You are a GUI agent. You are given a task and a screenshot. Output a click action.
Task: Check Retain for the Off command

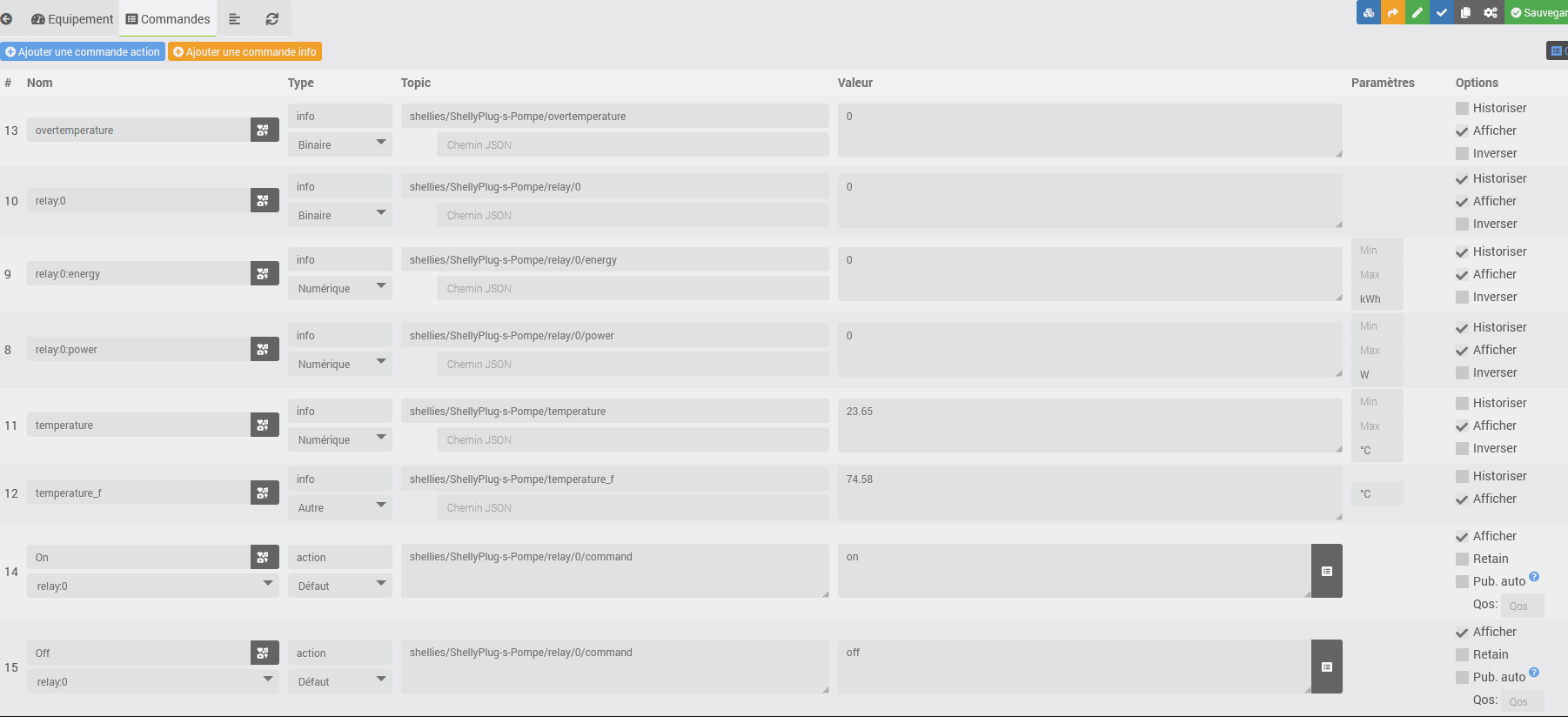pyautogui.click(x=1462, y=655)
